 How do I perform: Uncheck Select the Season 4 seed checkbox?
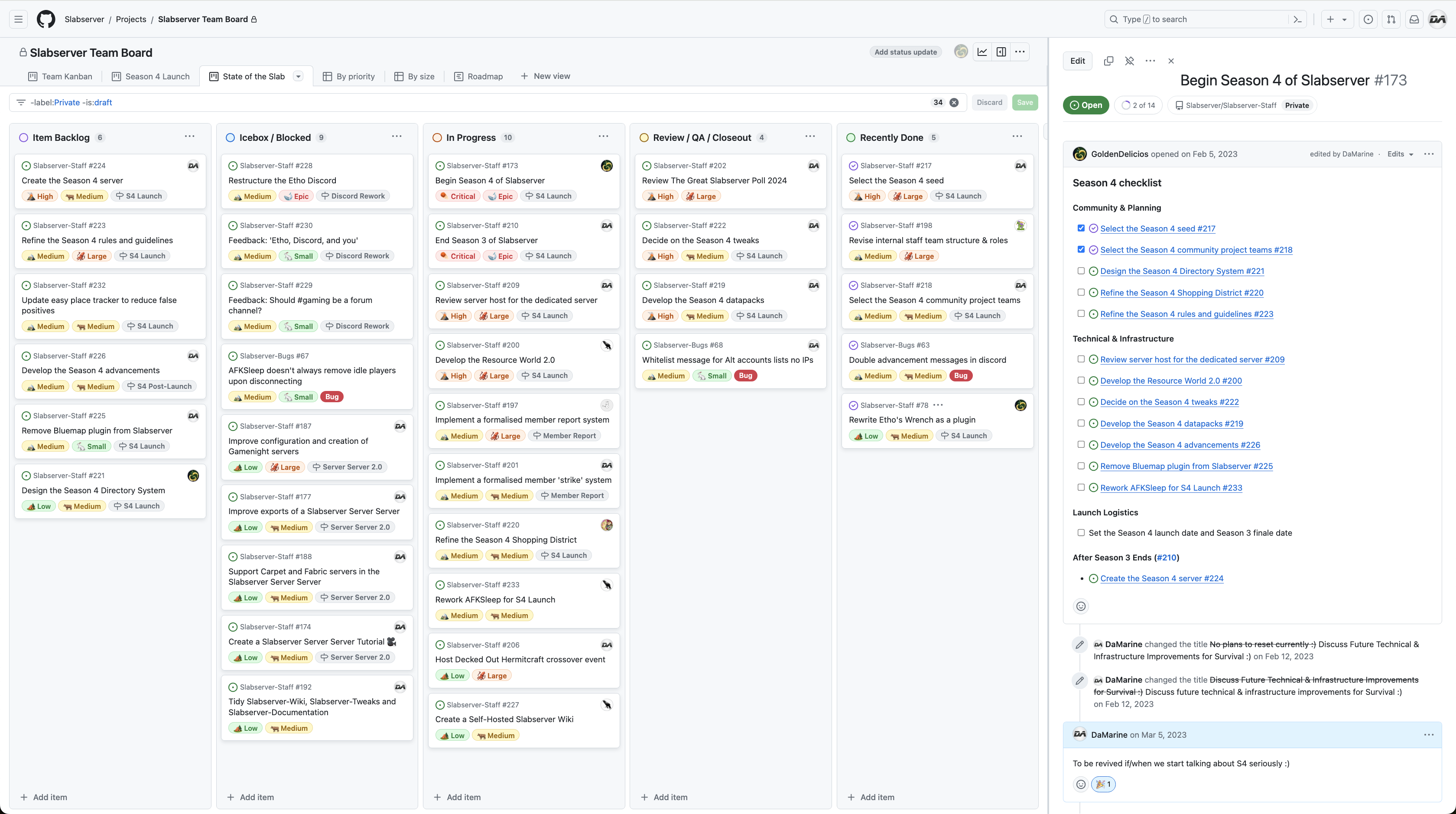point(1081,228)
